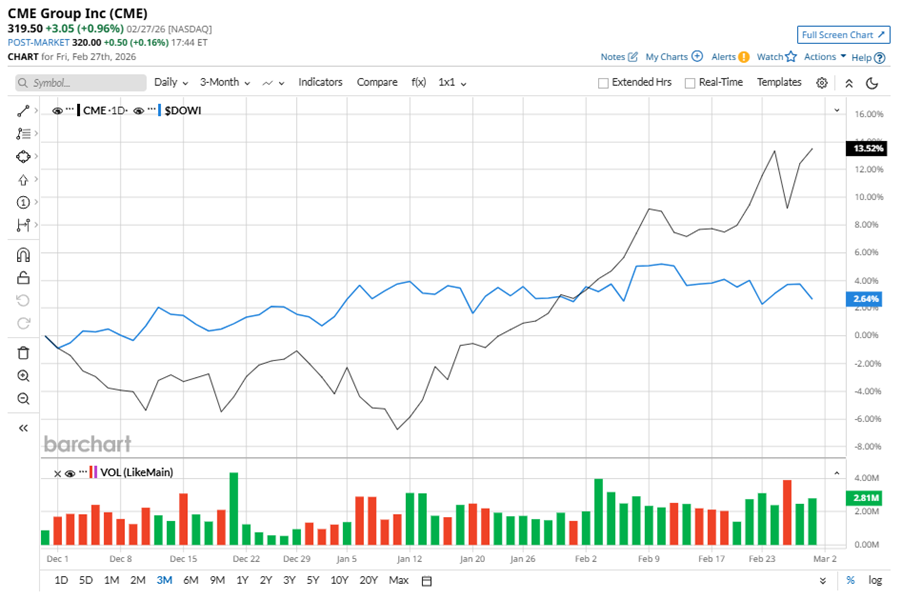Add CME to Watch list
Screen dimensions: 902x600
coord(777,56)
